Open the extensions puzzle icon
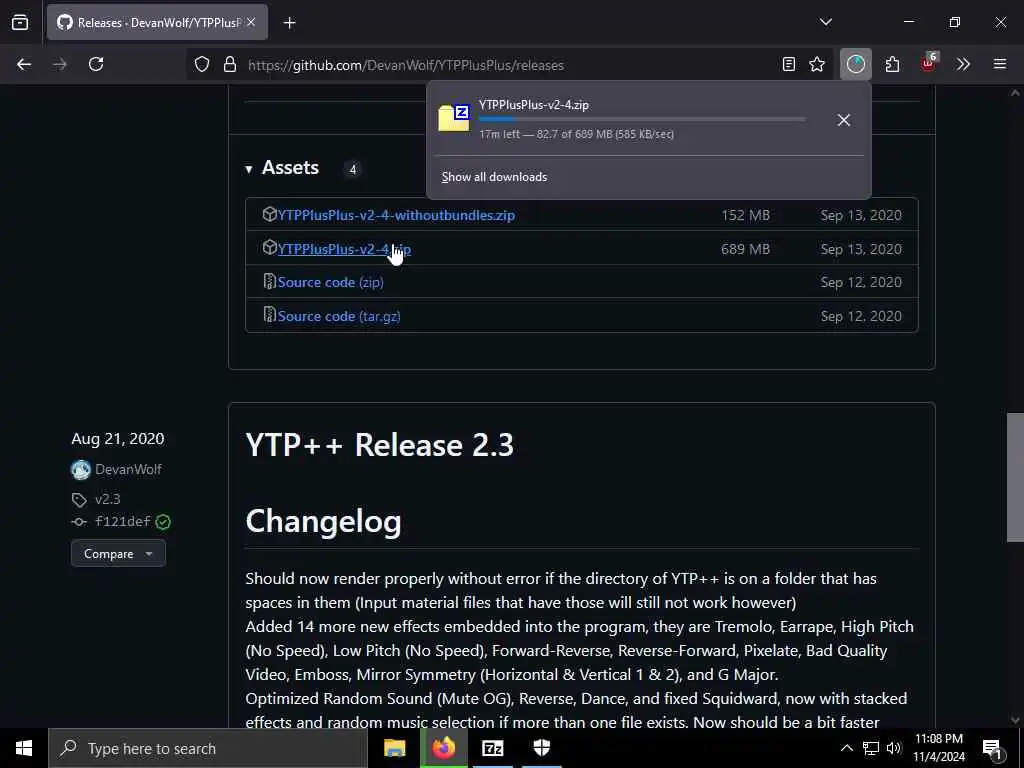The width and height of the screenshot is (1024, 768). tap(892, 64)
